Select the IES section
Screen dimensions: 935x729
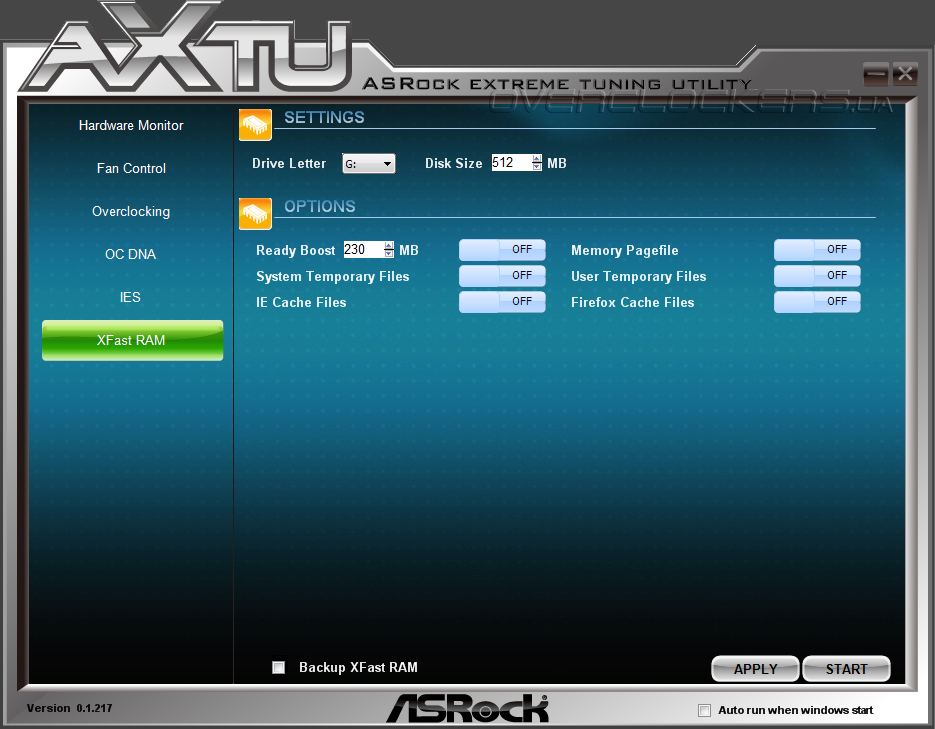coord(130,297)
